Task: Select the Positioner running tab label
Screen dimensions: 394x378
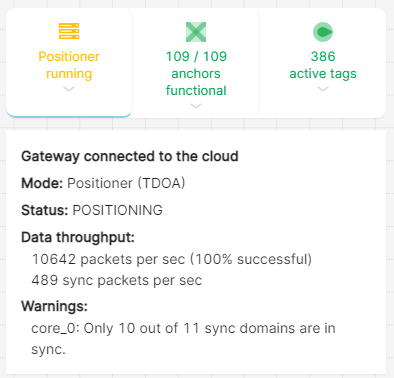Action: (69, 65)
